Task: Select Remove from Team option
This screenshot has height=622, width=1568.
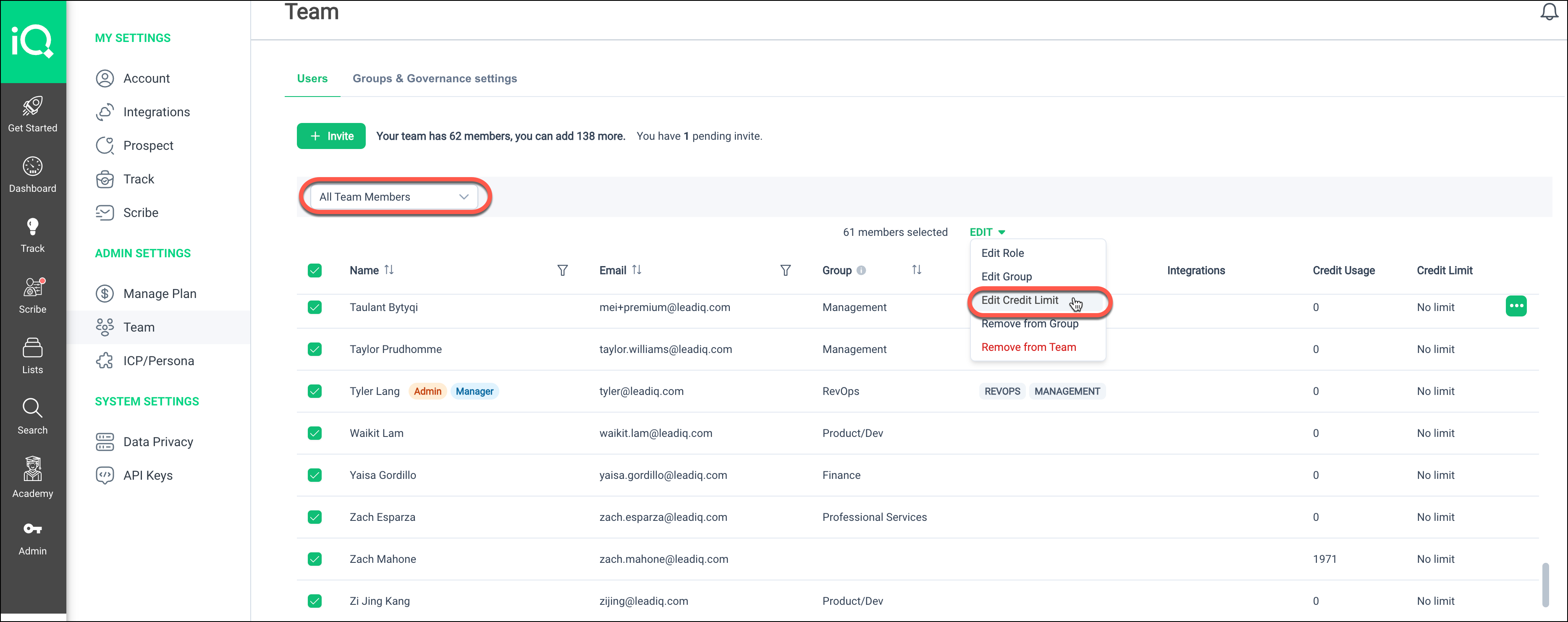Action: tap(1028, 347)
